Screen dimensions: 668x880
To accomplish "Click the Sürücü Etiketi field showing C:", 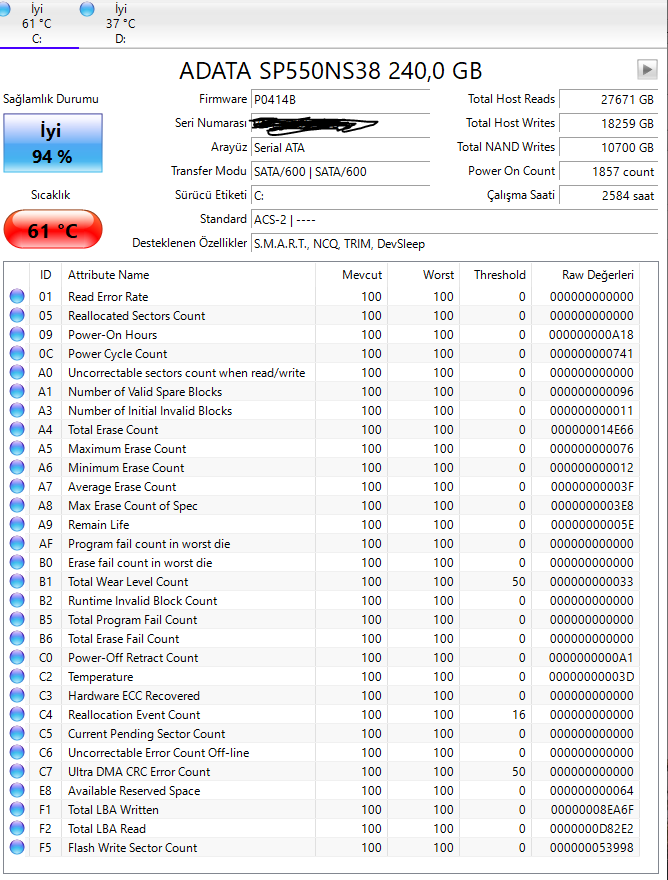I will [x=340, y=195].
